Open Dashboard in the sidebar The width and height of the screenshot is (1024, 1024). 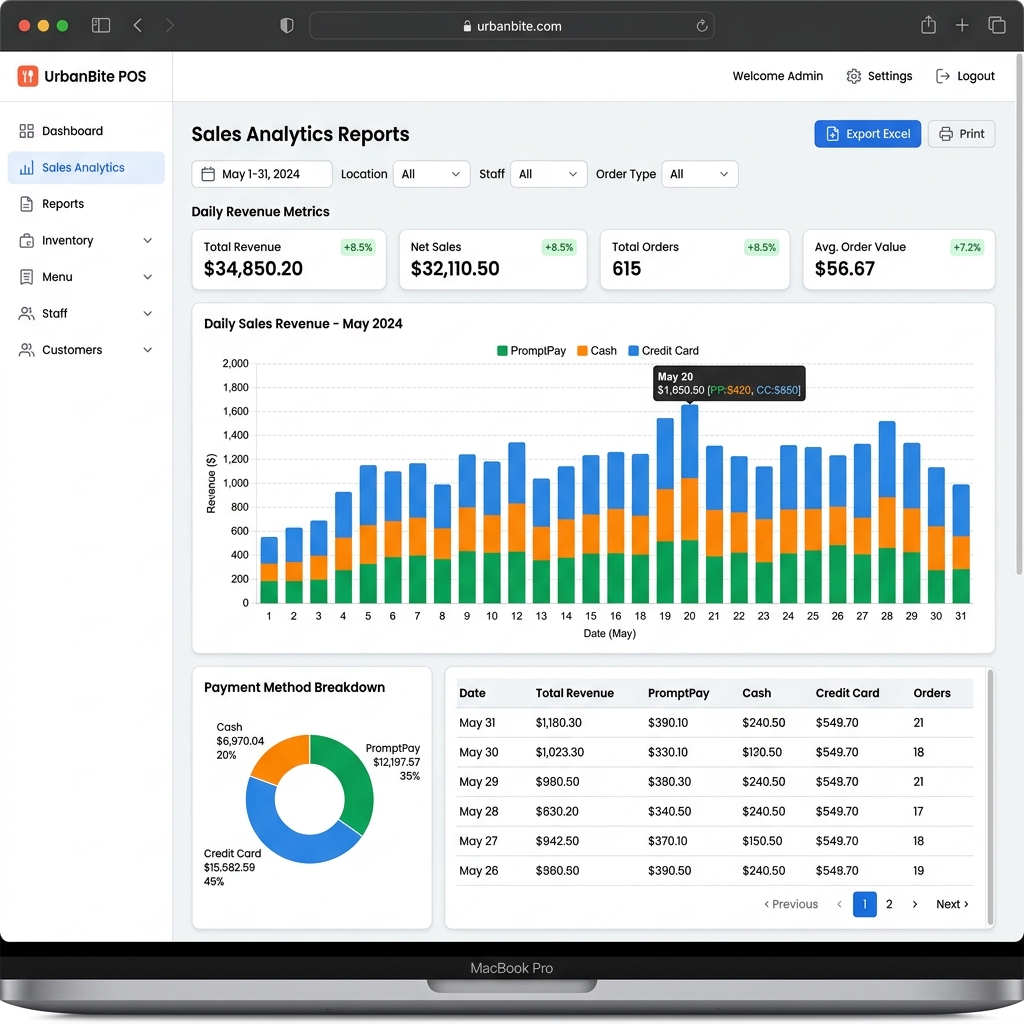[86, 131]
